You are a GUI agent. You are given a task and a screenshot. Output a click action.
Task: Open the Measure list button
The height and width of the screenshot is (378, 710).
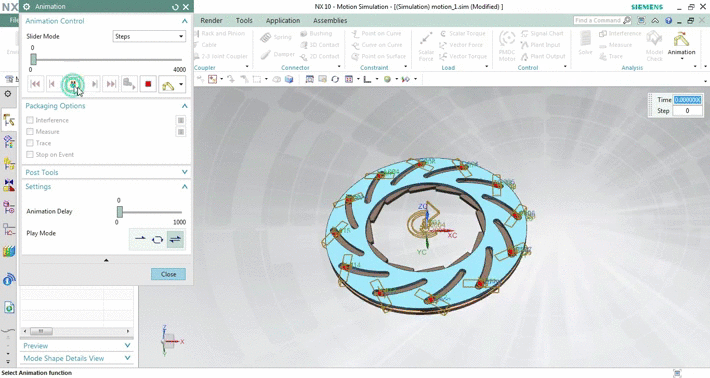pyautogui.click(x=181, y=132)
